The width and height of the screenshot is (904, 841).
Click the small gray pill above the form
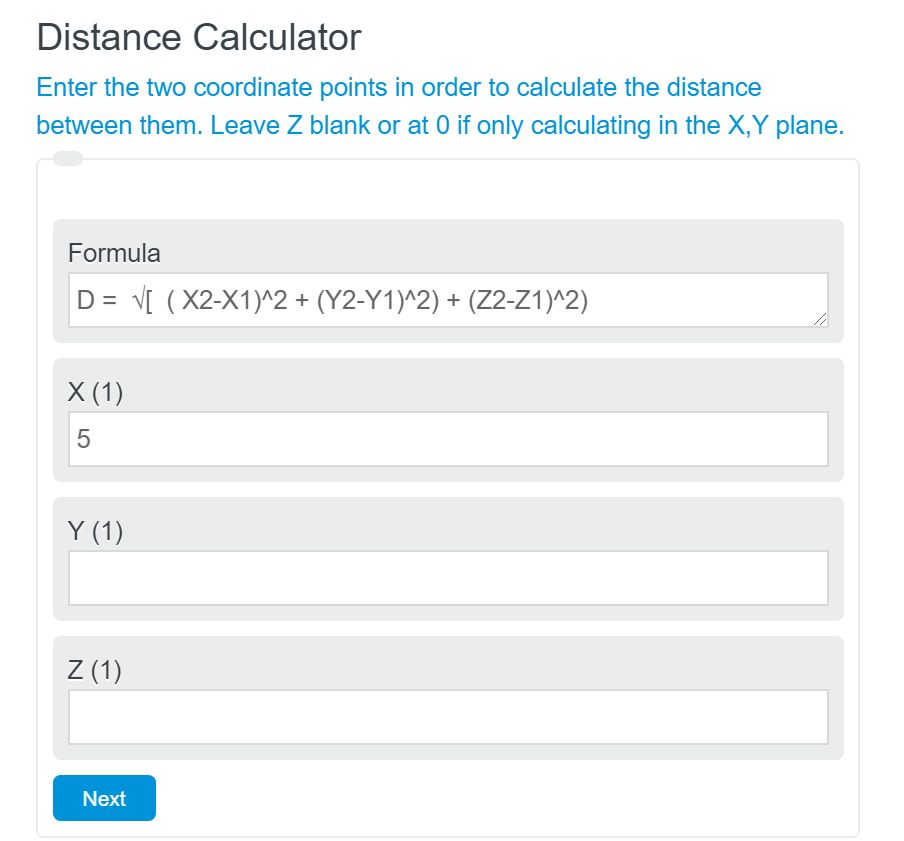(68, 158)
